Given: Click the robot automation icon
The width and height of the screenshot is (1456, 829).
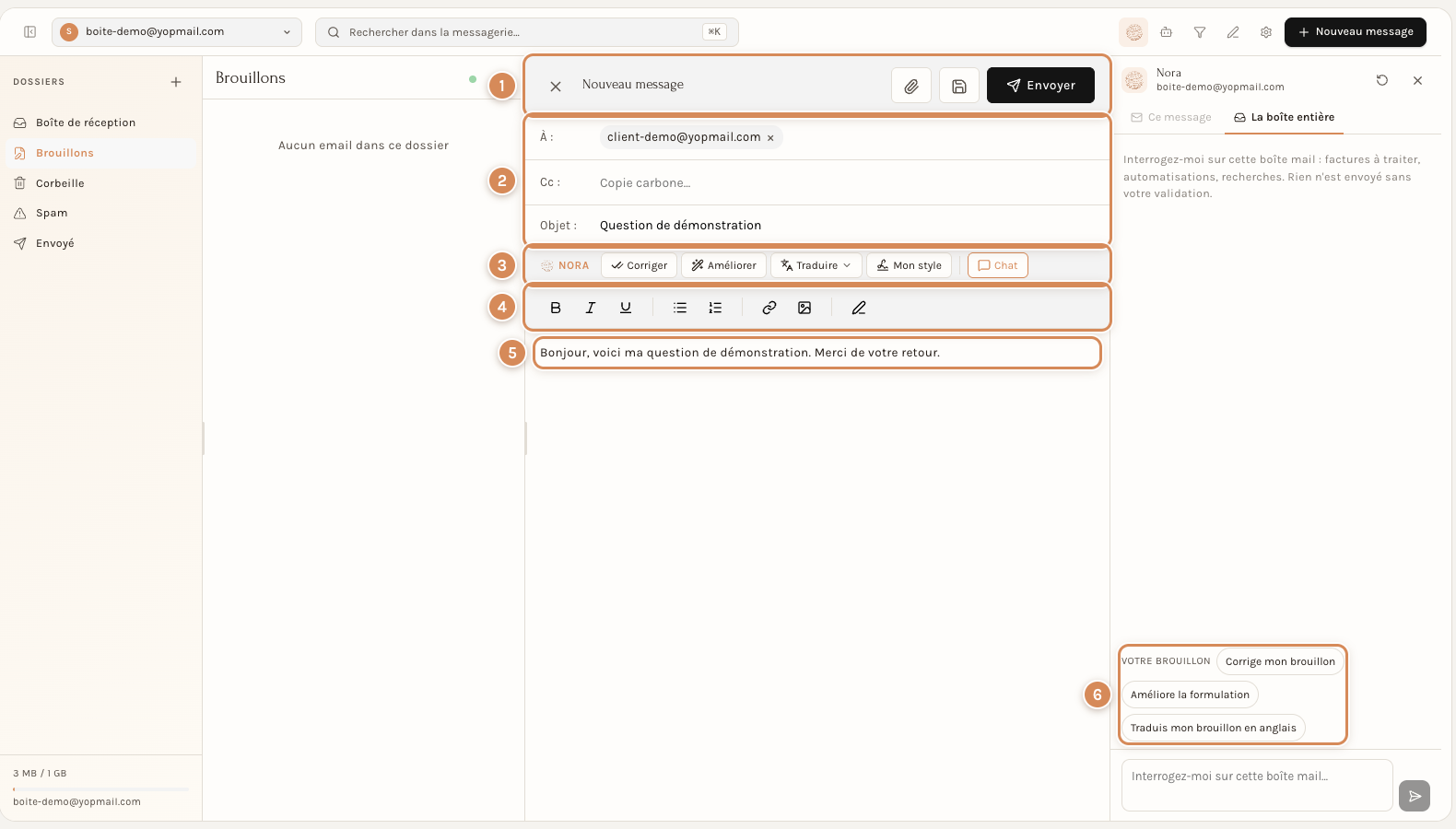Looking at the screenshot, I should click(x=1167, y=32).
